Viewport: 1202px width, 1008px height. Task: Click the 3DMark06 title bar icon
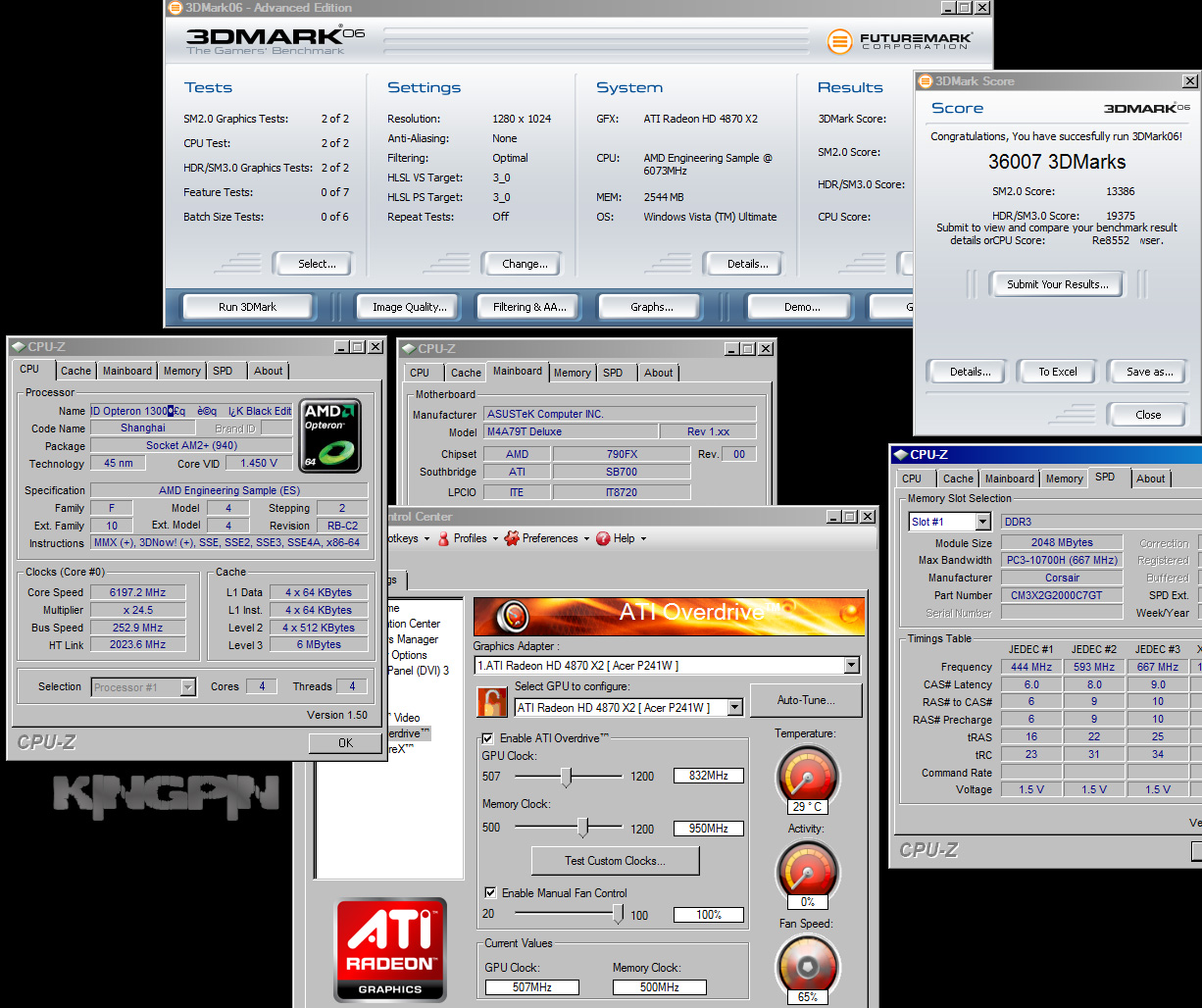tap(175, 8)
